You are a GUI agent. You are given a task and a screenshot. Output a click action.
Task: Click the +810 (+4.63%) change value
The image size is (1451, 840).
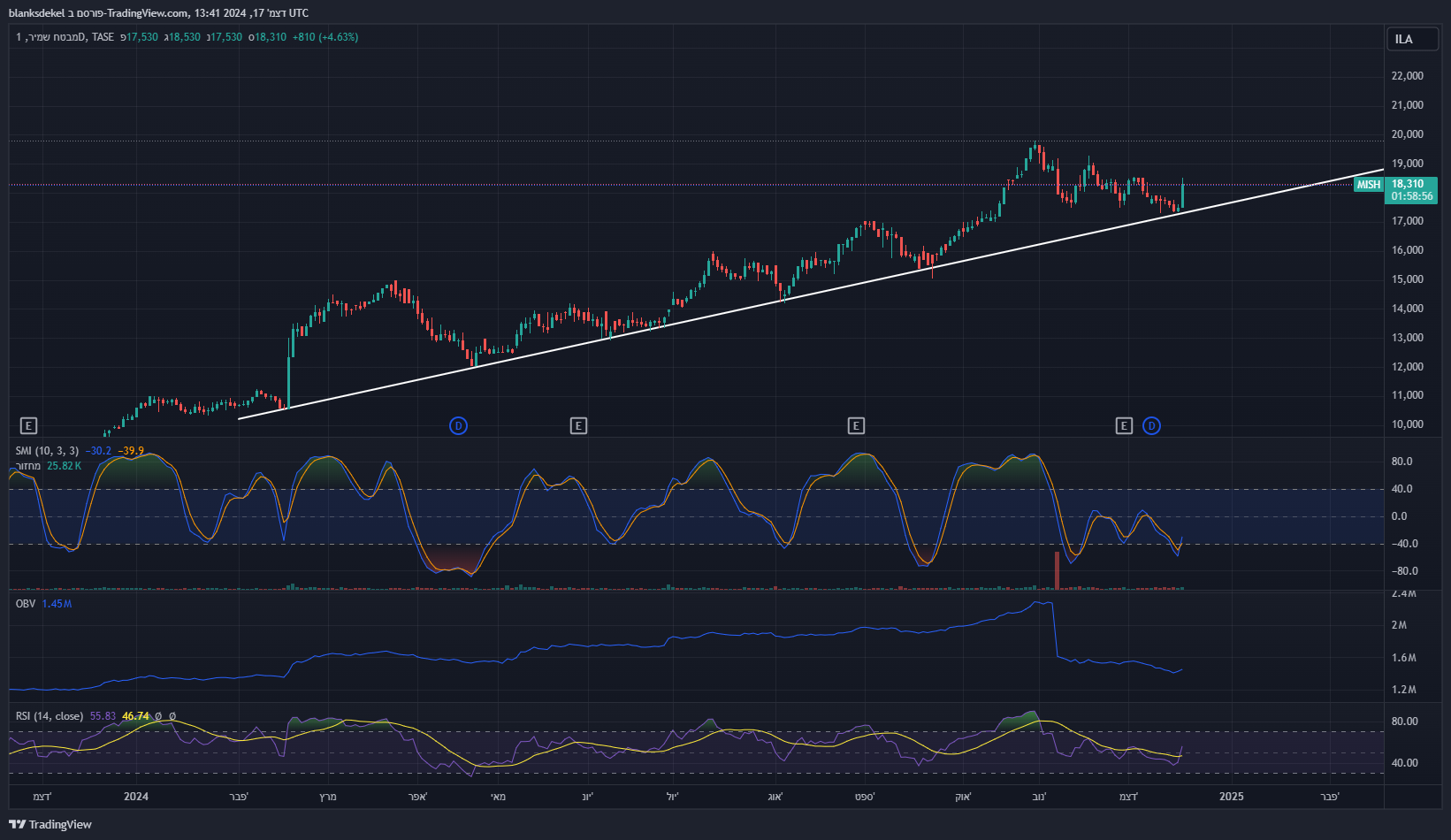click(325, 37)
